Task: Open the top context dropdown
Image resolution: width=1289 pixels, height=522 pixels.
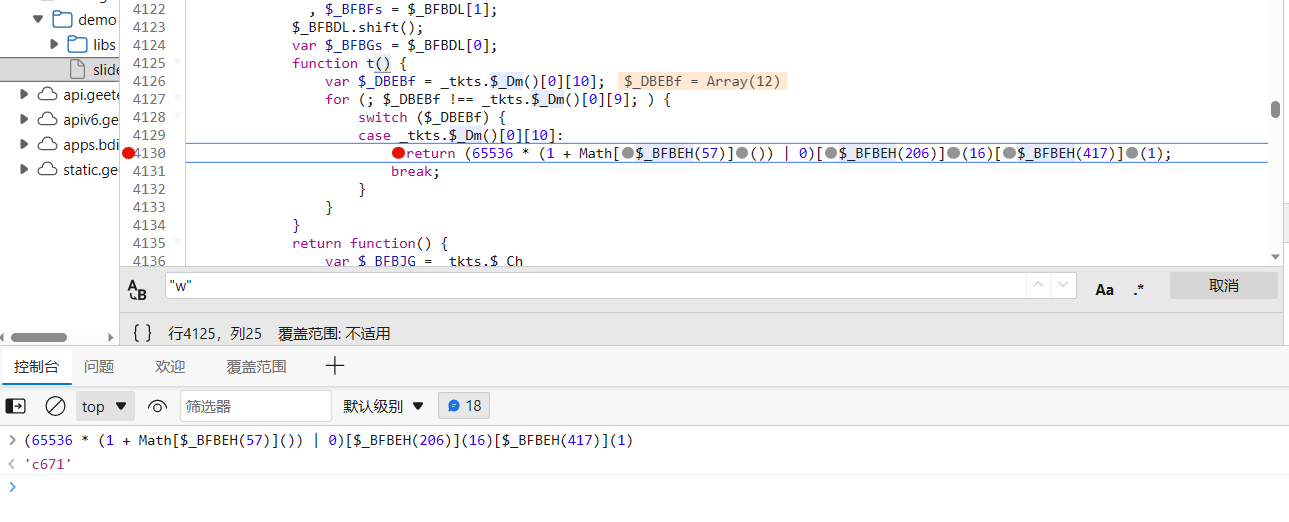Action: point(105,406)
